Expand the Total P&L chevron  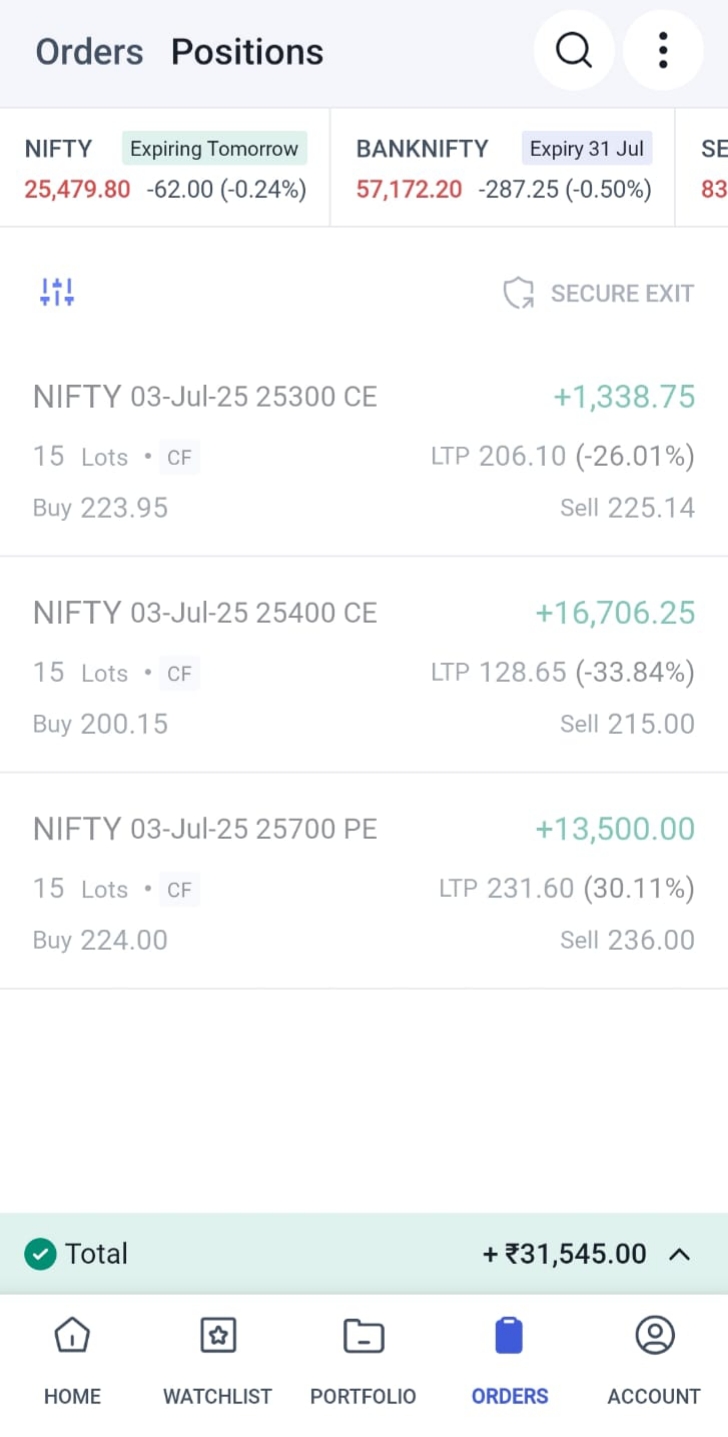pos(679,1254)
